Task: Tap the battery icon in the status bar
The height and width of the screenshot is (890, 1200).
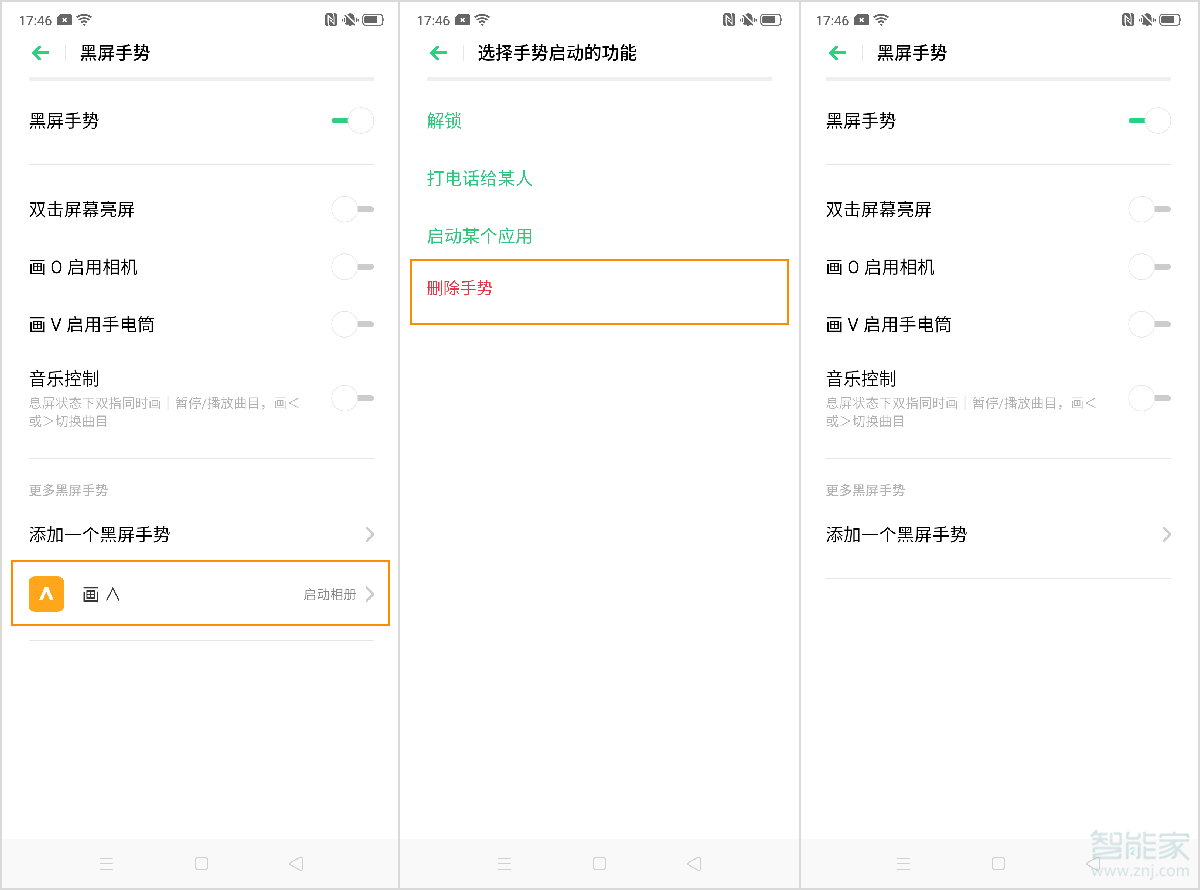Action: coord(372,18)
